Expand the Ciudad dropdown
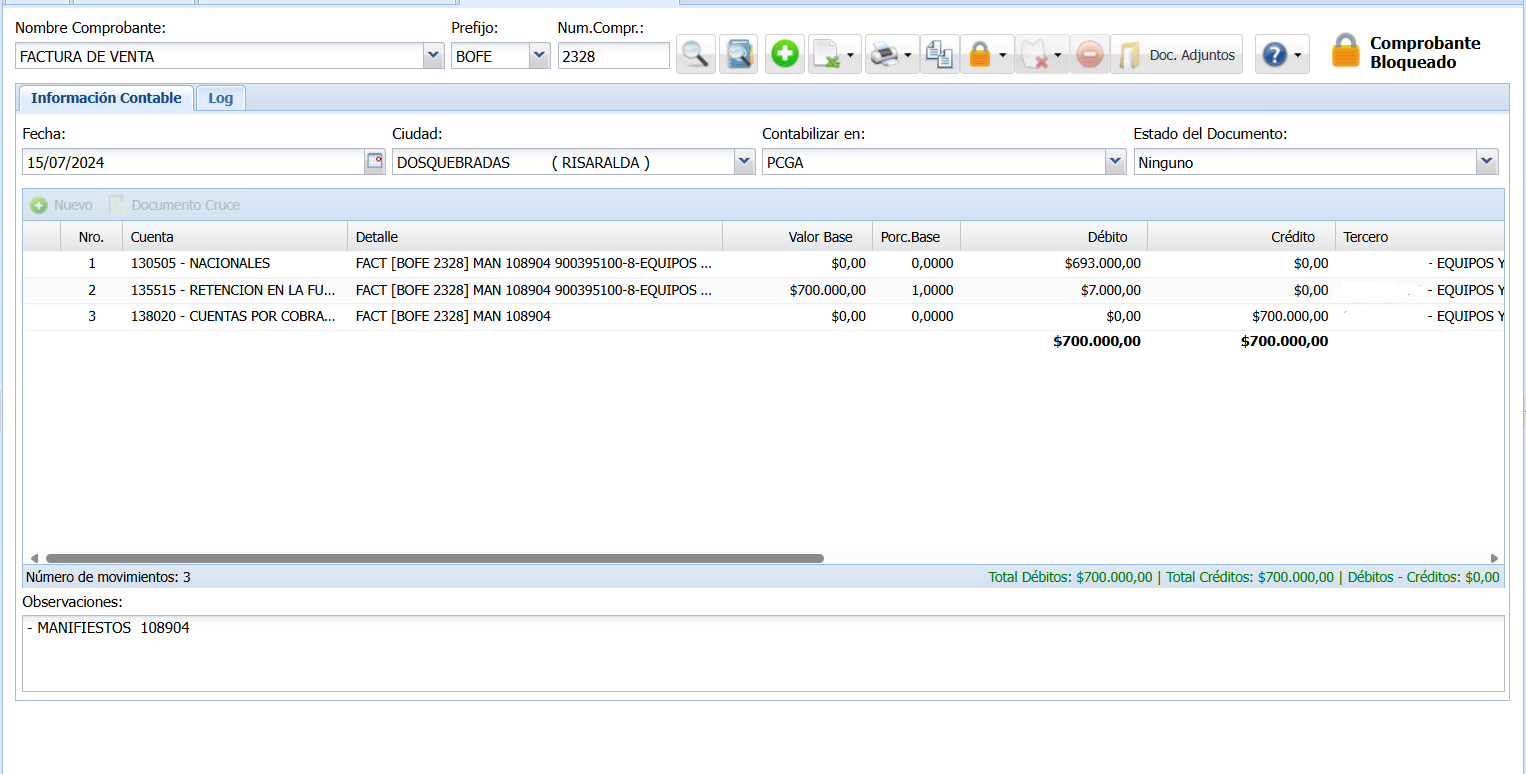This screenshot has width=1526, height=774. tap(744, 162)
